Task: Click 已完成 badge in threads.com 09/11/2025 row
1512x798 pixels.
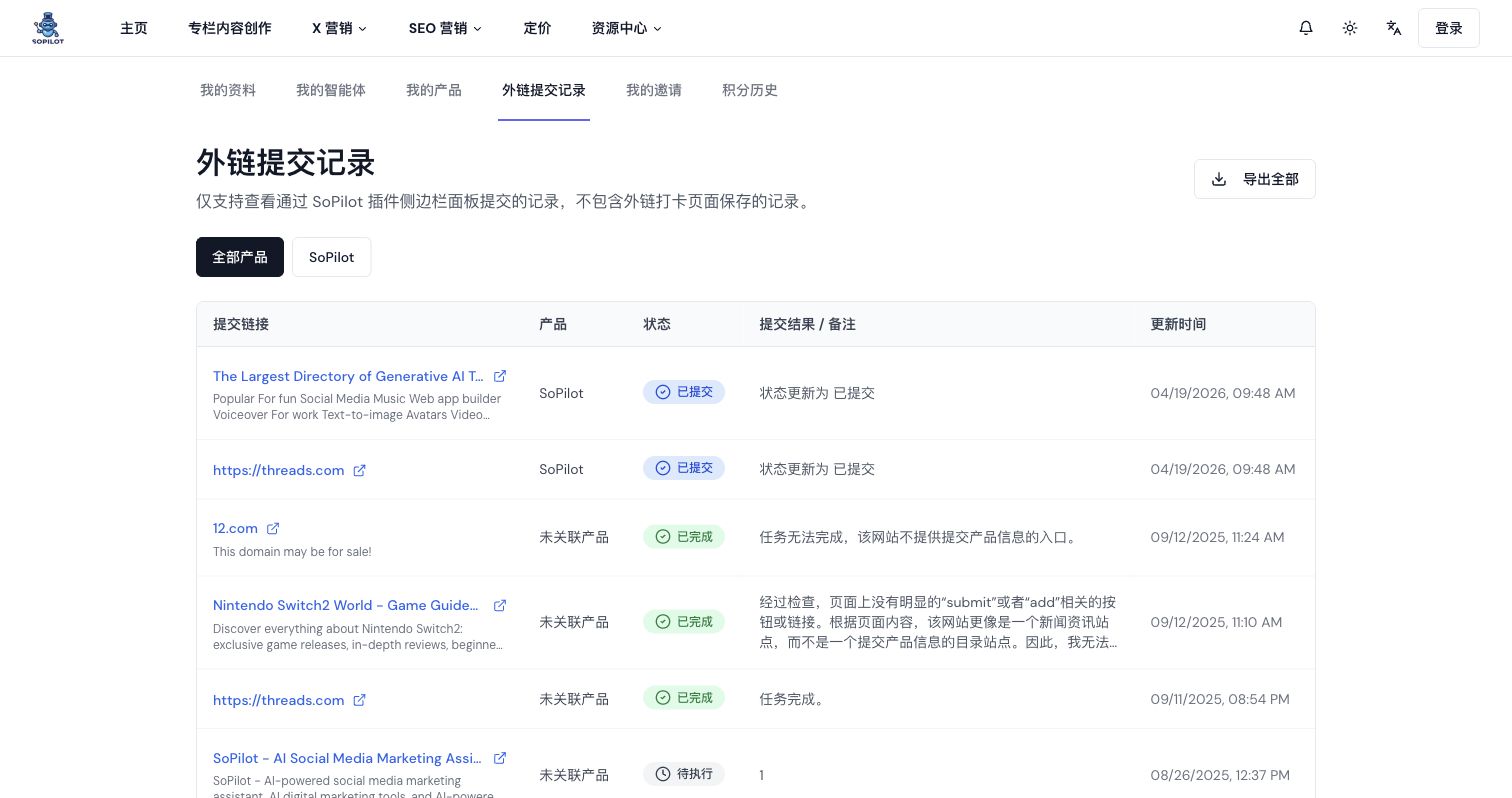Action: pos(684,698)
